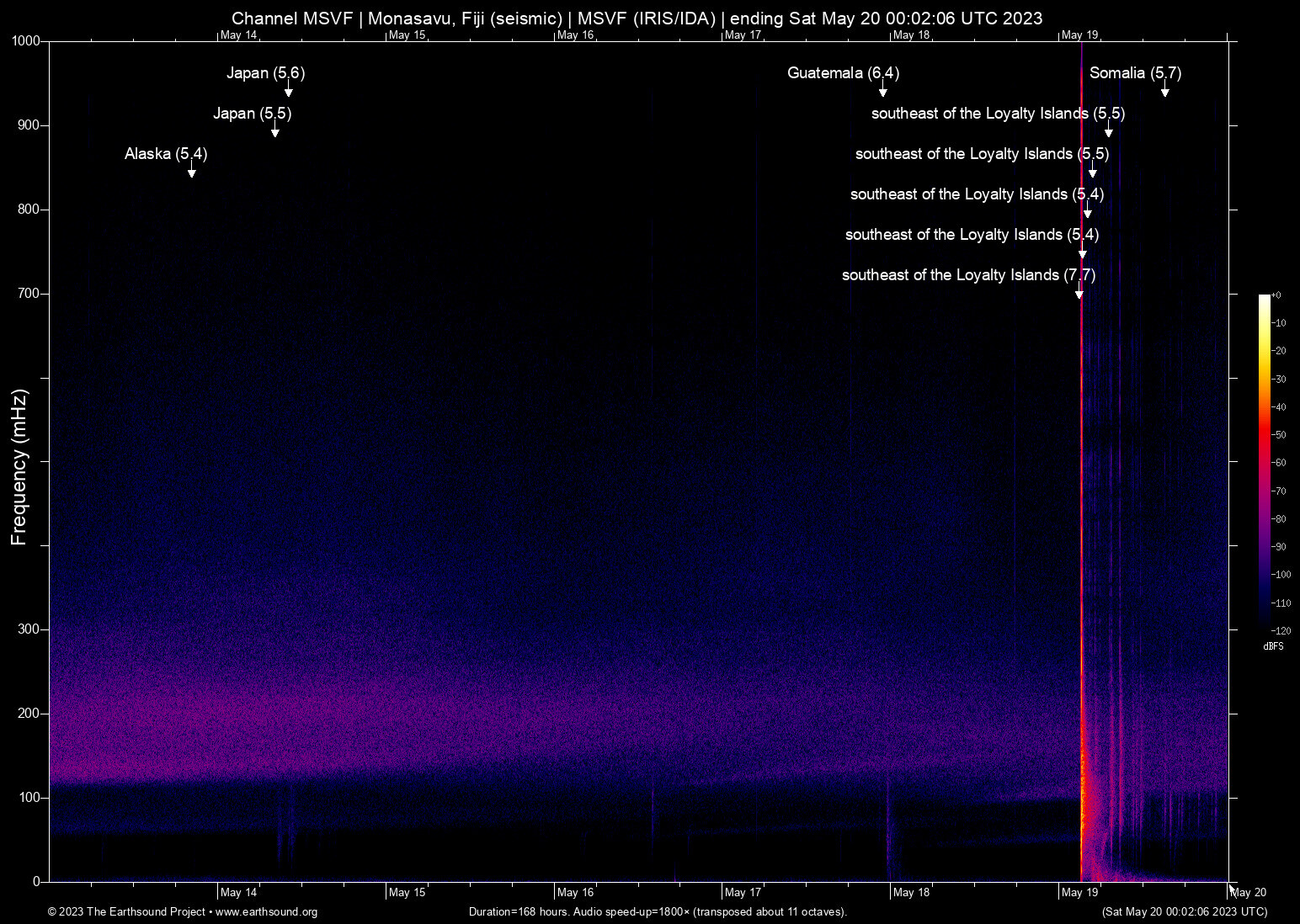Select the May 16 date on bottom axis
Screen dimensions: 1300x924
tap(576, 893)
